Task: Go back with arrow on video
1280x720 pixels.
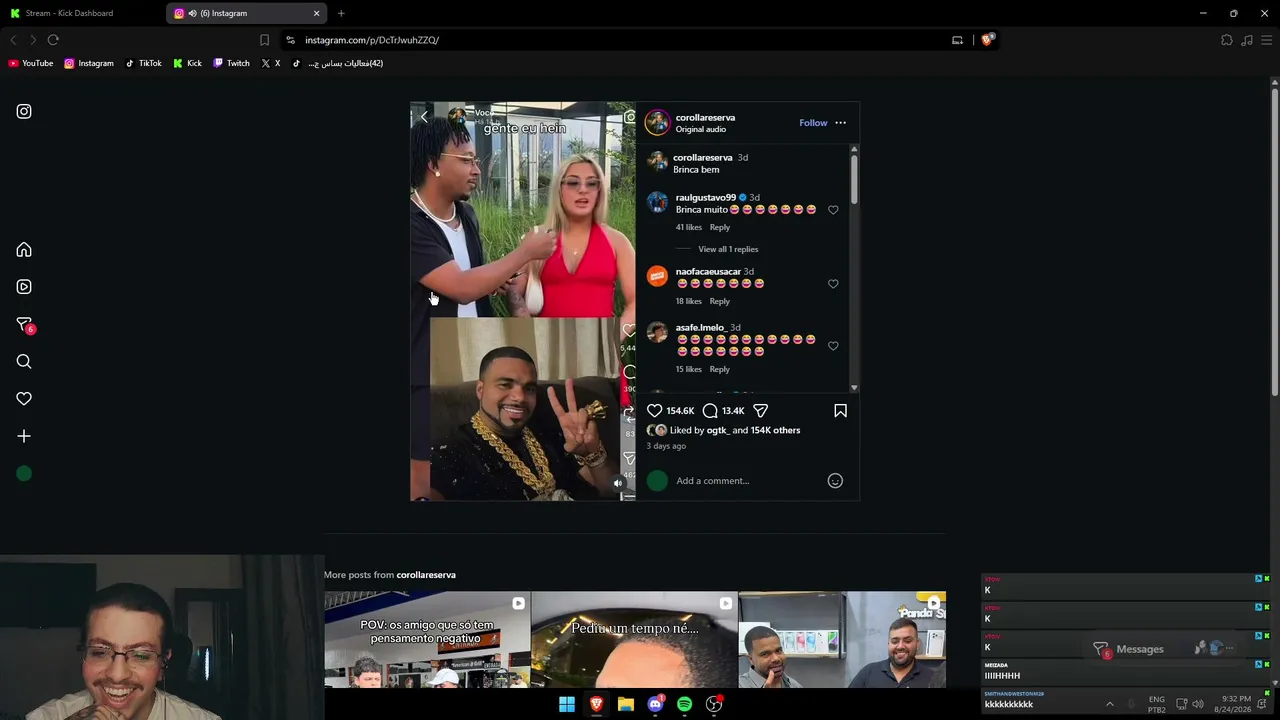Action: (424, 117)
